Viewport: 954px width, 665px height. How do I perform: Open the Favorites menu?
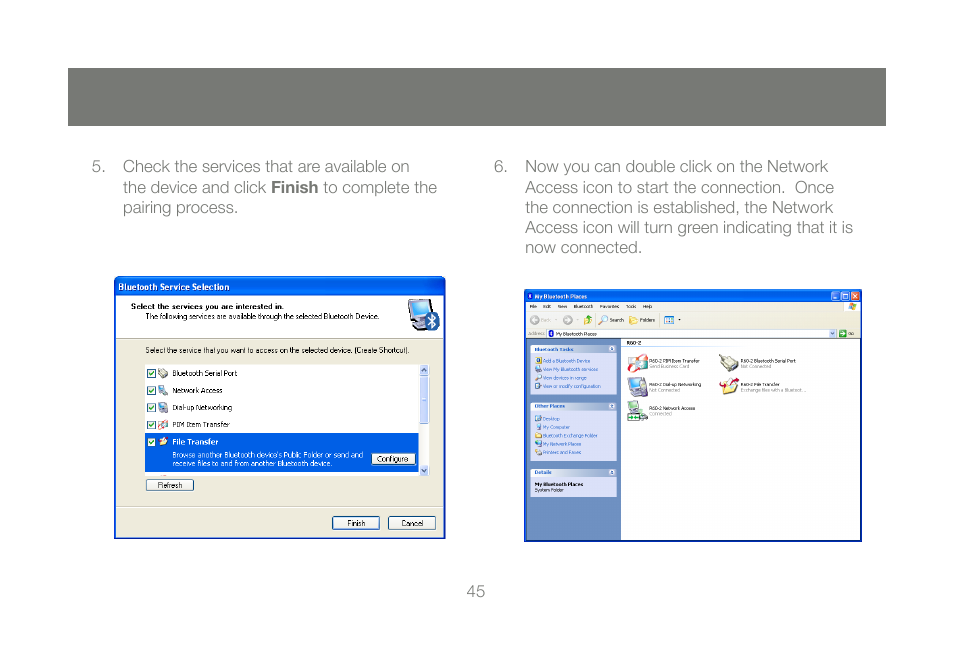coord(609,307)
